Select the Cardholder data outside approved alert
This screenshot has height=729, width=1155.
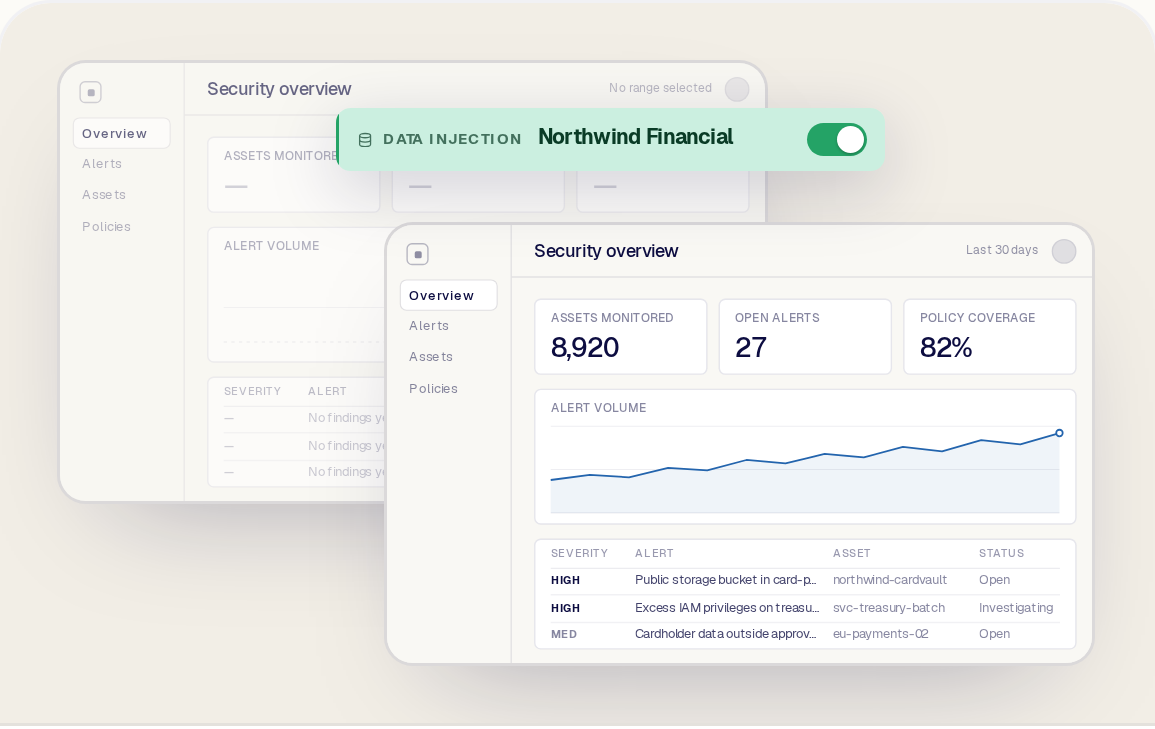point(805,634)
